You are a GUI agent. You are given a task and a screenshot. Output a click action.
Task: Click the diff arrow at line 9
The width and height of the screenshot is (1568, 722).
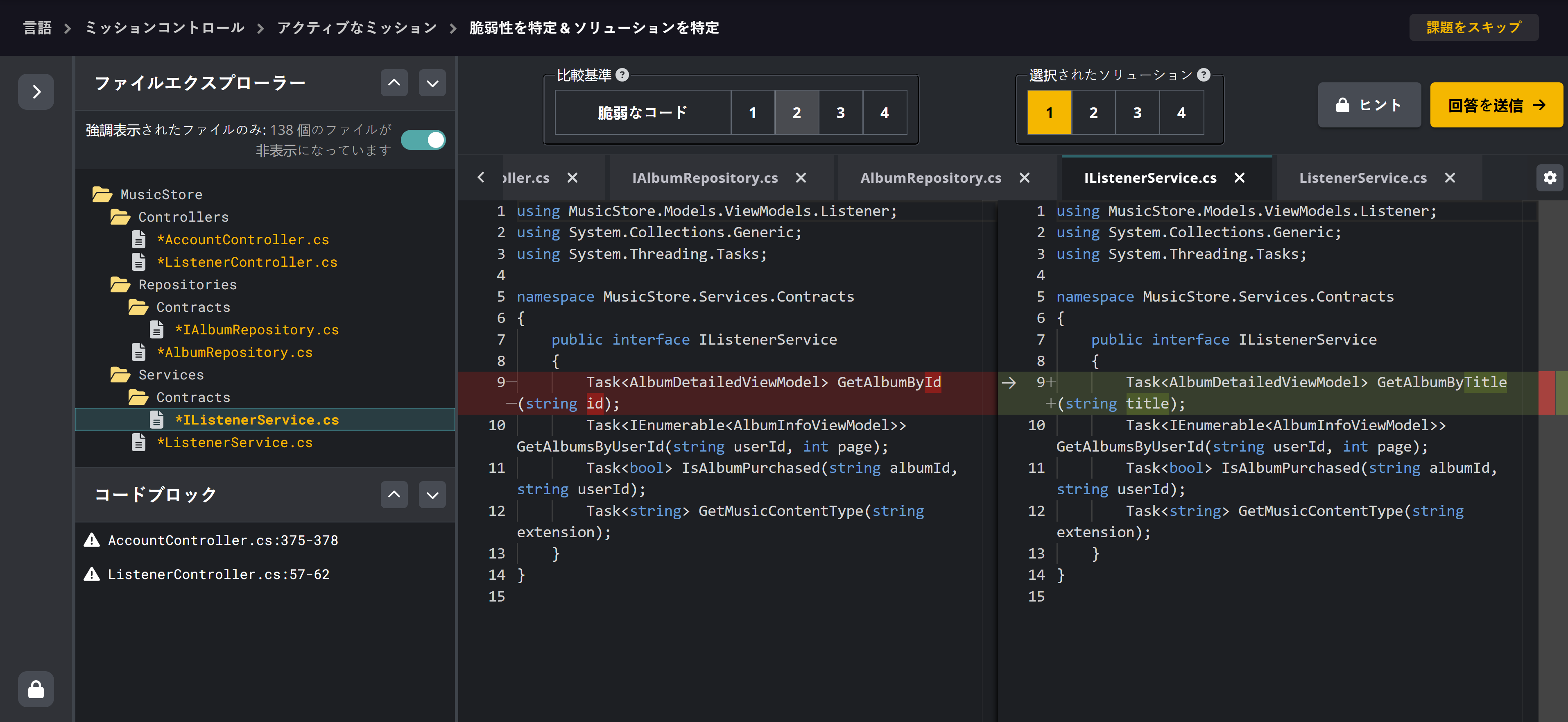pyautogui.click(x=1009, y=383)
